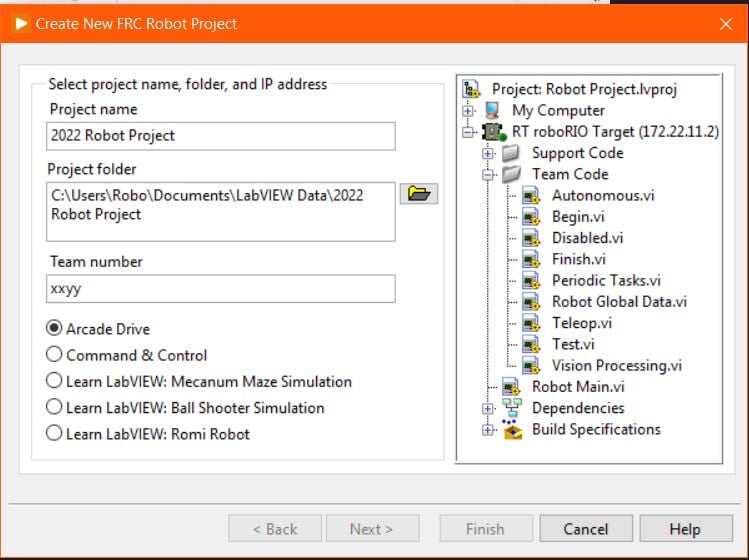749x560 pixels.
Task: Expand the Build Specifications node
Action: coord(487,430)
